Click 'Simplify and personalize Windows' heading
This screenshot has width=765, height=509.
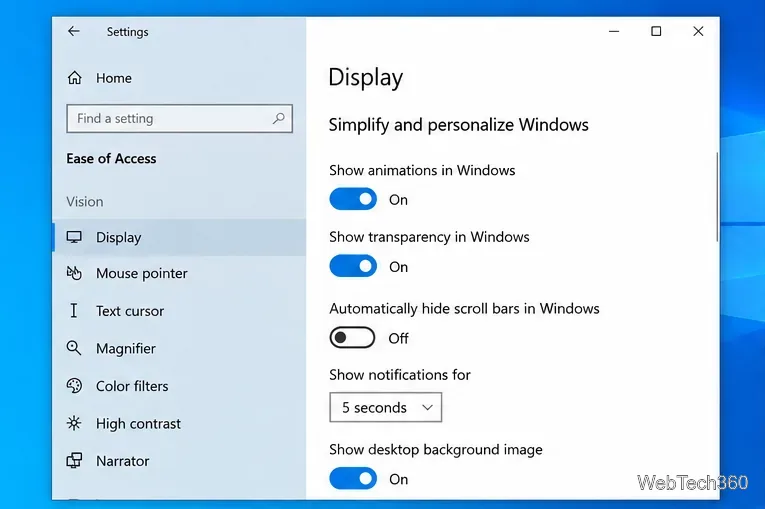(459, 125)
